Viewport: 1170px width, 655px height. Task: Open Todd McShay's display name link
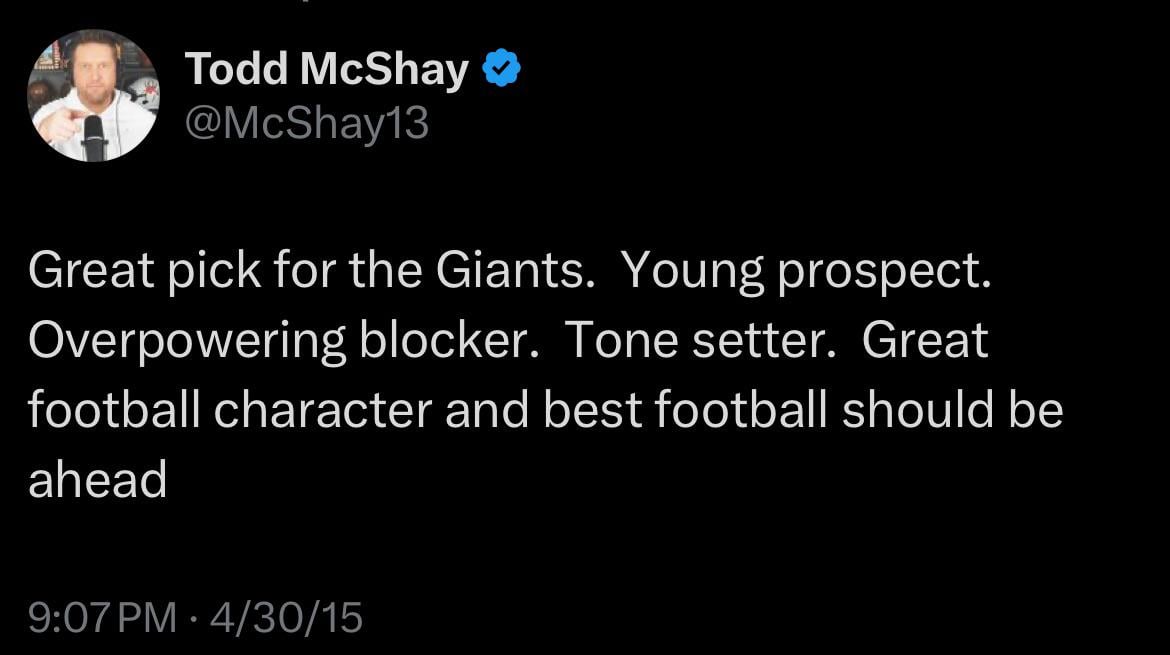click(x=326, y=66)
